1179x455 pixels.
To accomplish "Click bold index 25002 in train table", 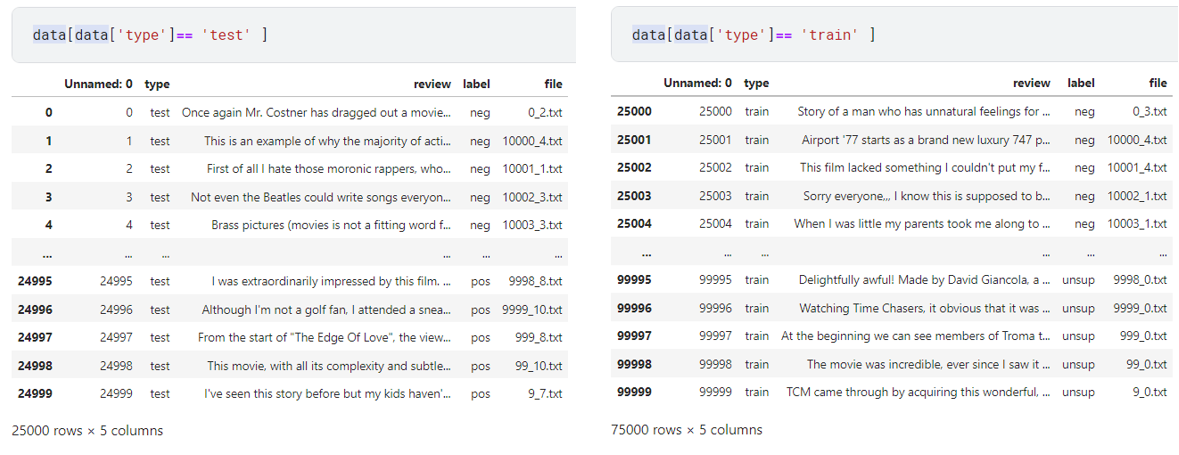I will [635, 168].
